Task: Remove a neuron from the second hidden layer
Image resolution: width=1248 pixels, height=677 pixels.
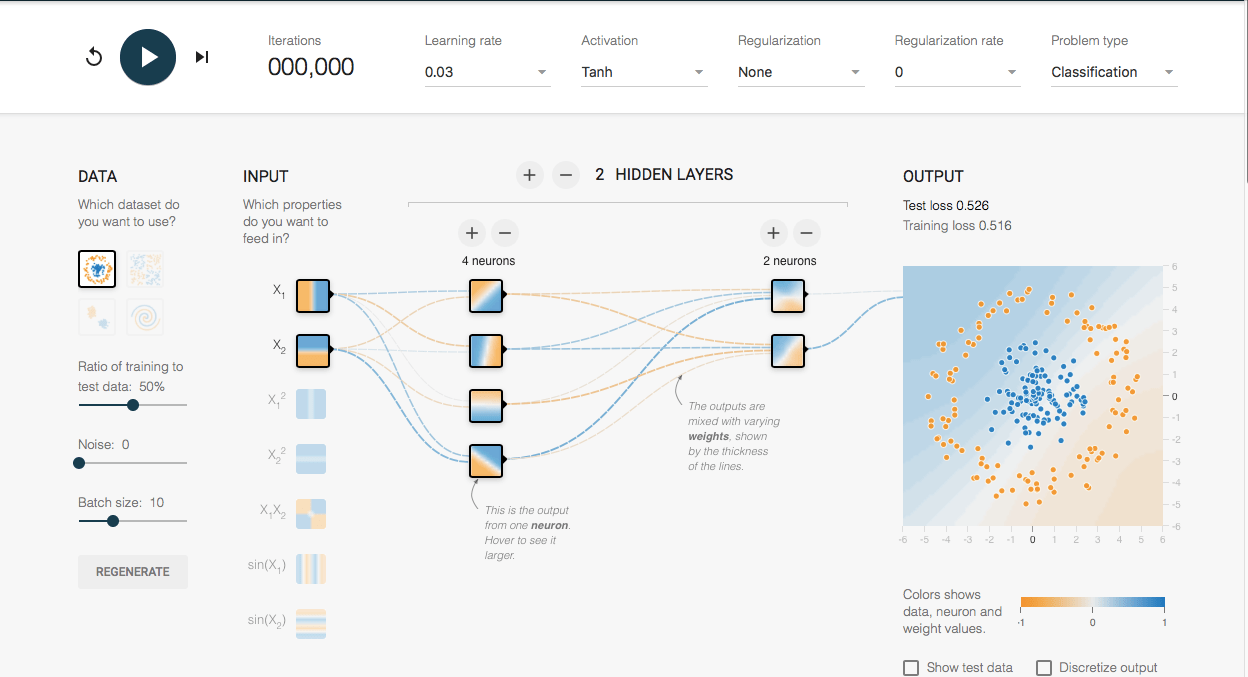Action: coord(805,234)
